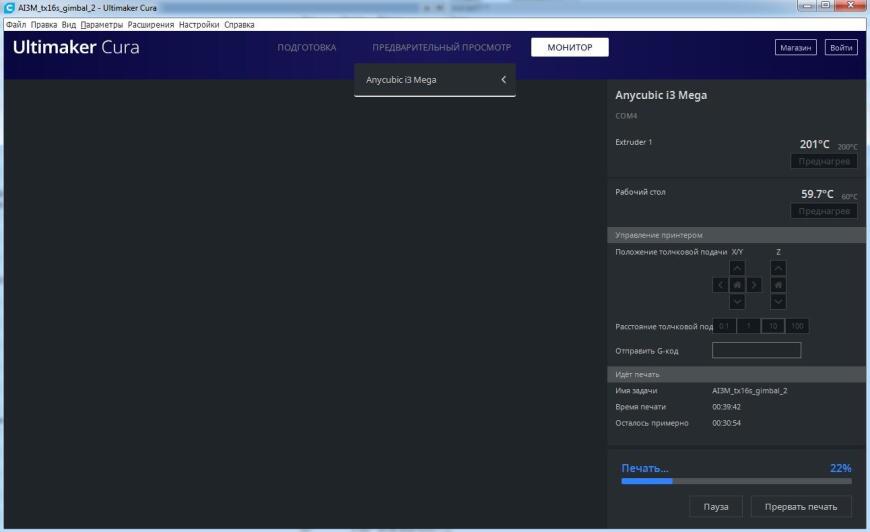Image resolution: width=870 pixels, height=532 pixels.
Task: Open the Файл menu
Action: [x=16, y=24]
